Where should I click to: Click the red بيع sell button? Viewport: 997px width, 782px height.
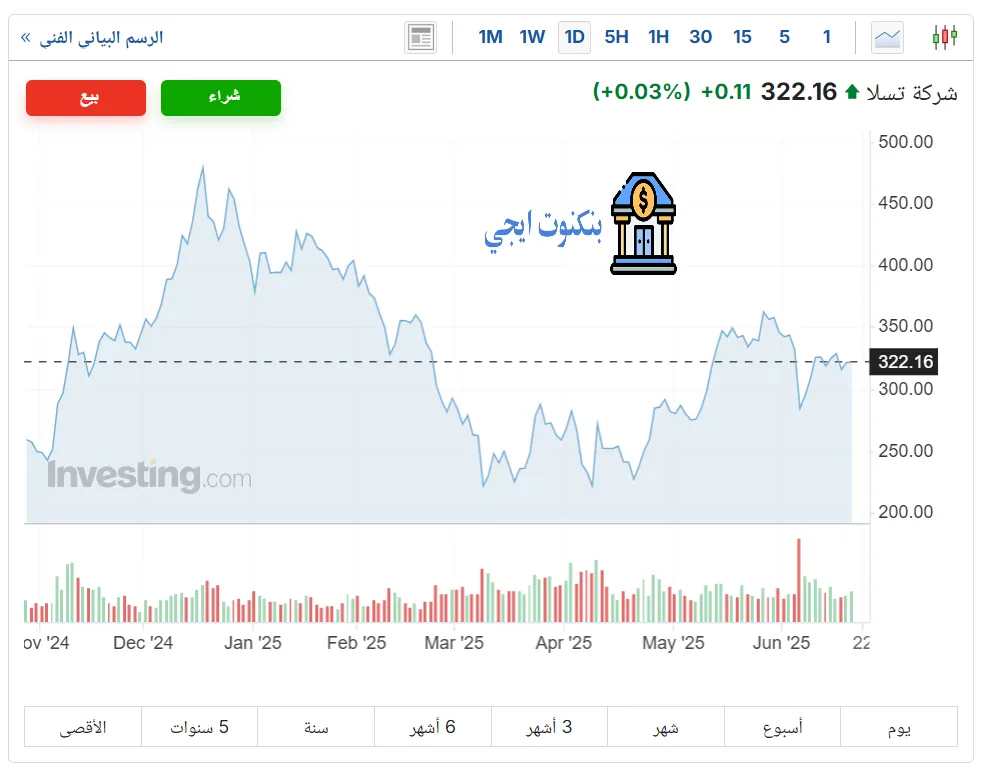[x=86, y=98]
